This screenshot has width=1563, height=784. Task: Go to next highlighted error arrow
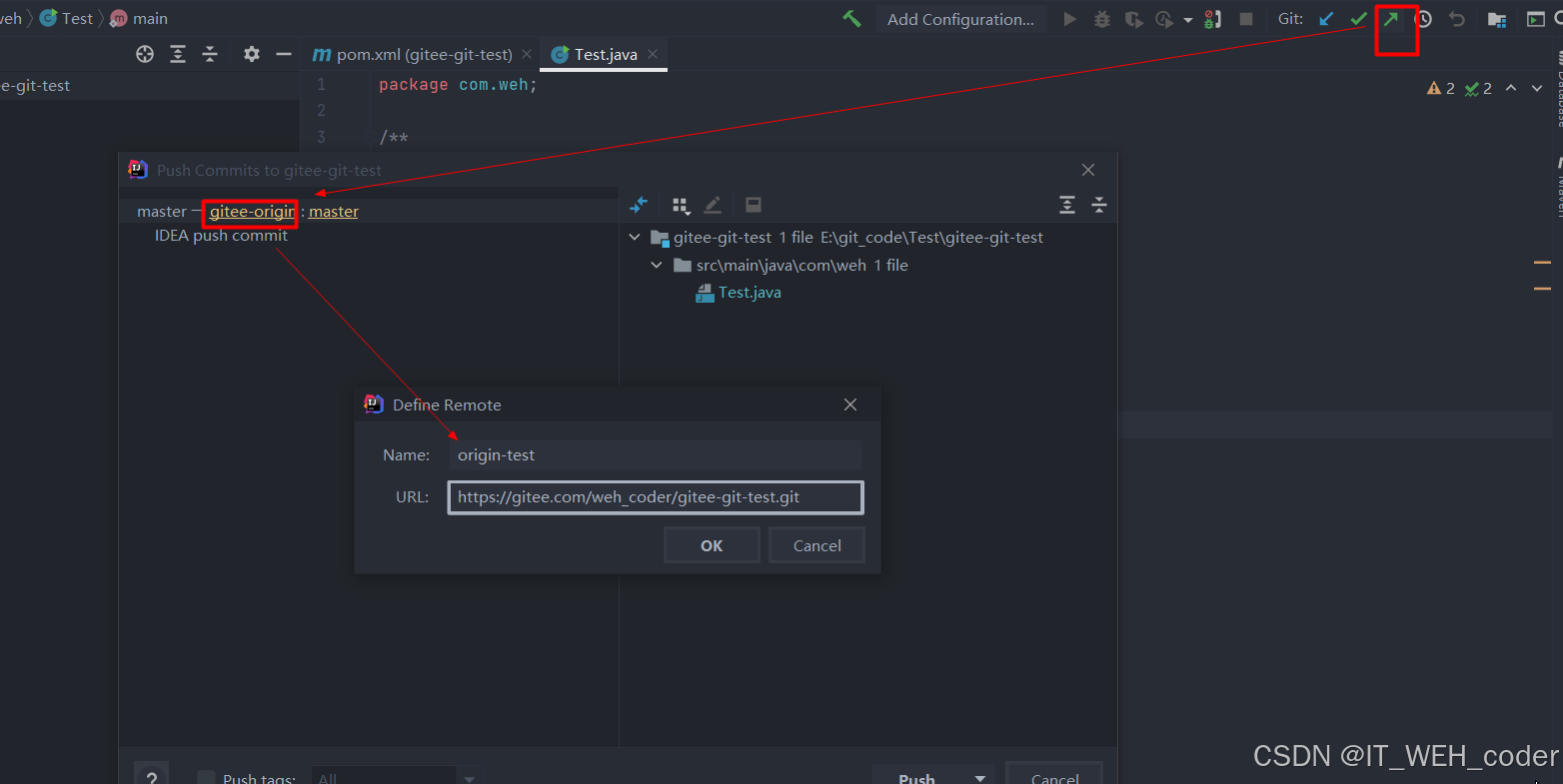pos(1537,88)
